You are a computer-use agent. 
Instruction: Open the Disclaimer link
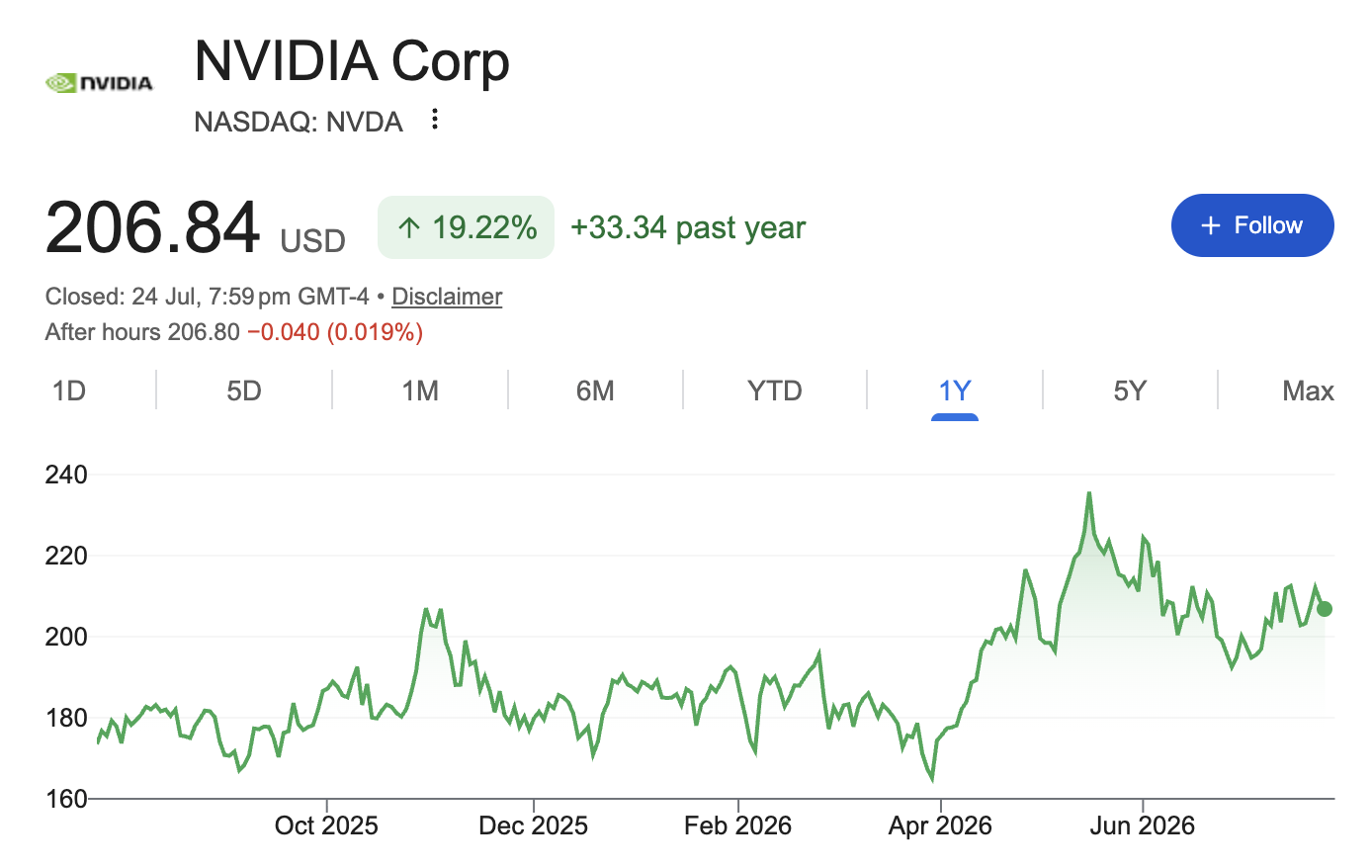pyautogui.click(x=447, y=297)
